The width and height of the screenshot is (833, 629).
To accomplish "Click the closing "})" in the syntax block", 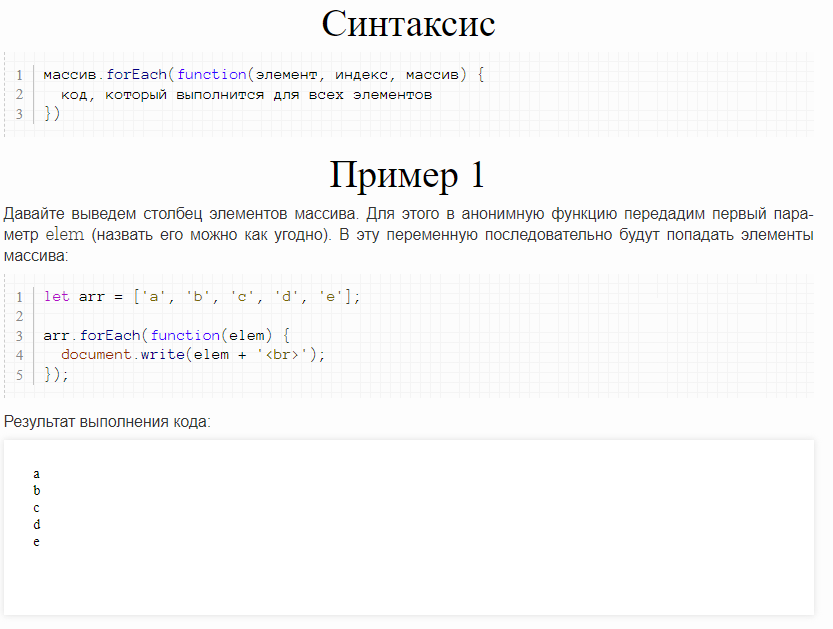I will 52,114.
